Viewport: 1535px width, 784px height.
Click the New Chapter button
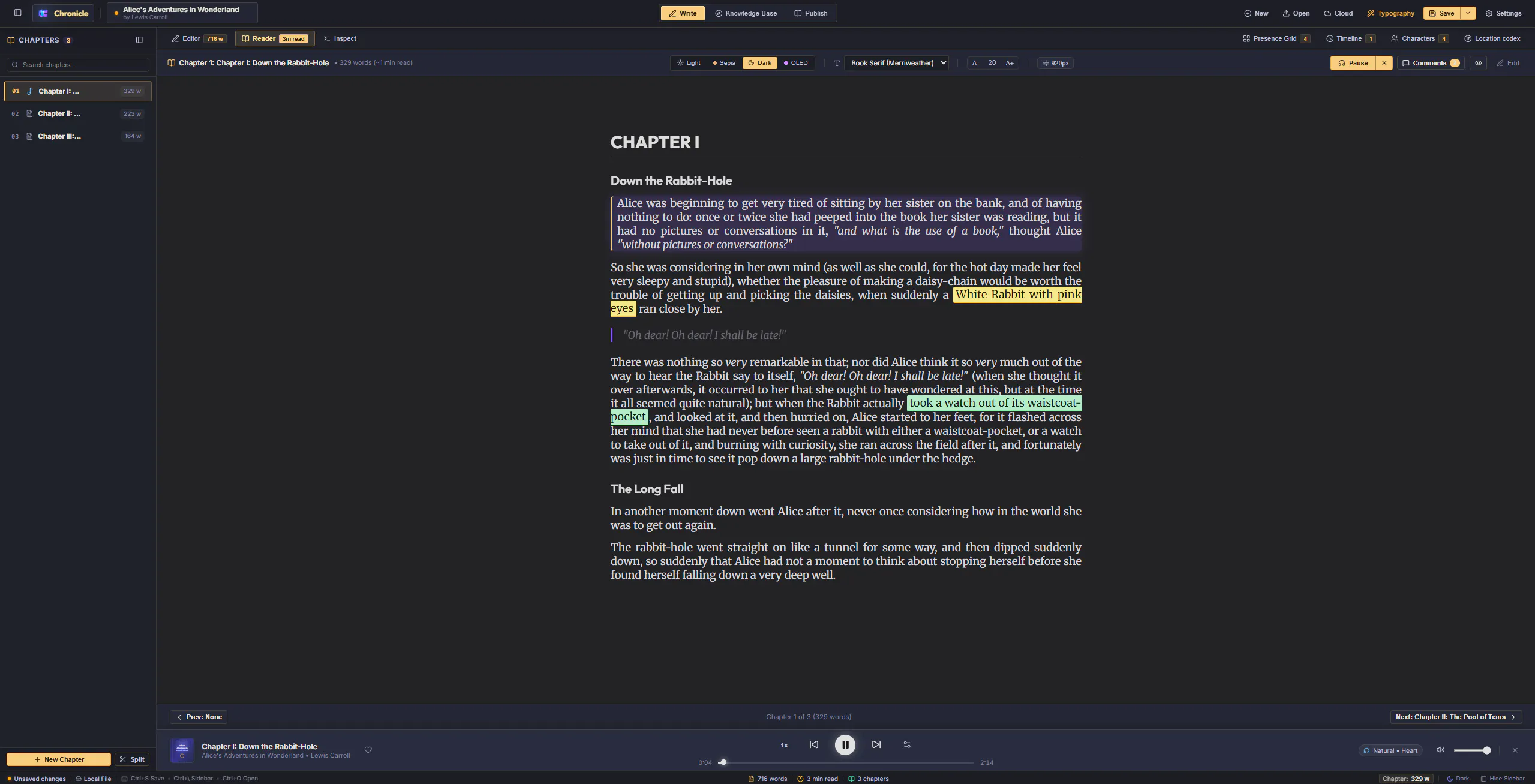coord(59,759)
